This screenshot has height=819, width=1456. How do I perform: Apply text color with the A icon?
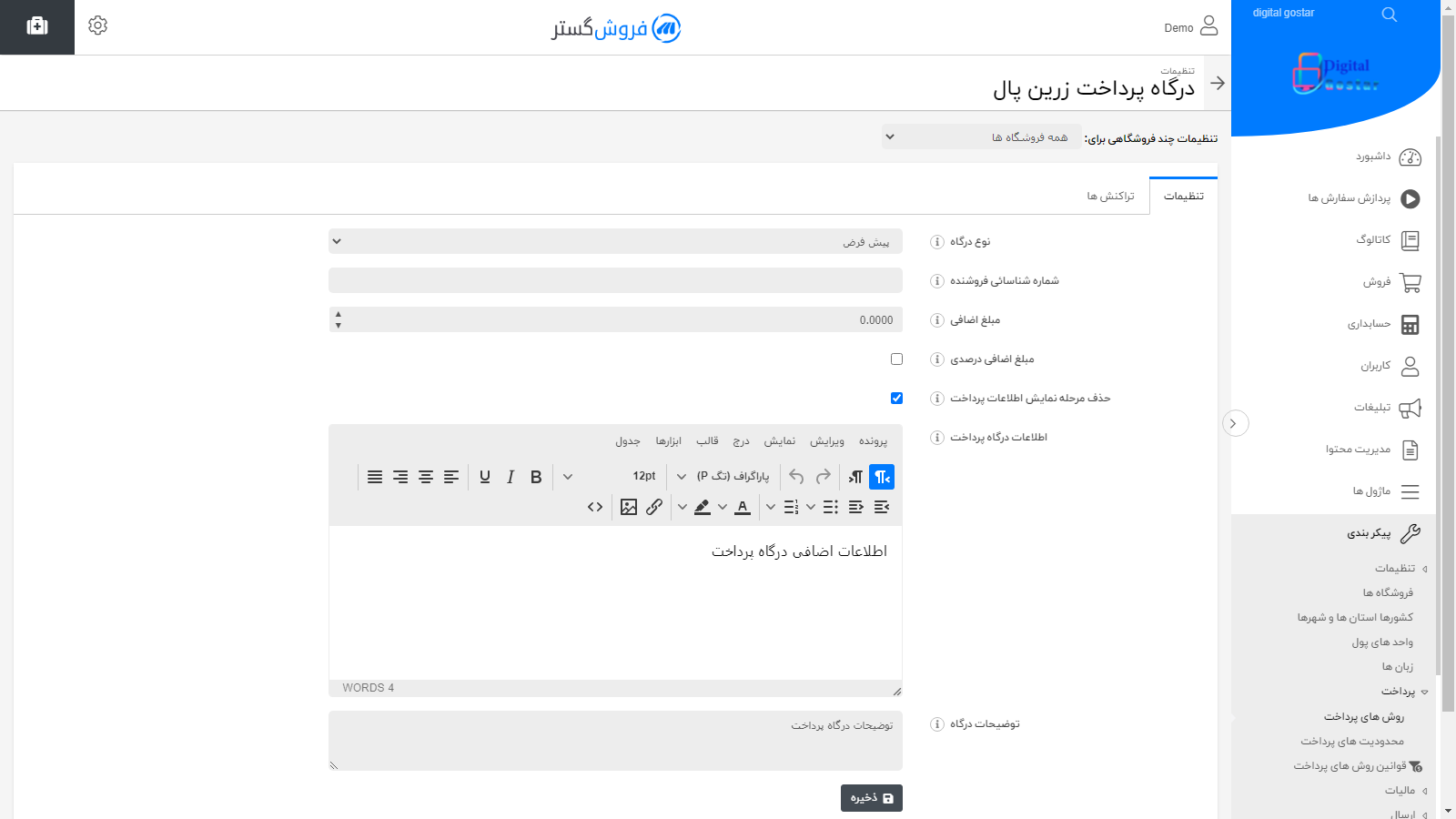[x=743, y=507]
